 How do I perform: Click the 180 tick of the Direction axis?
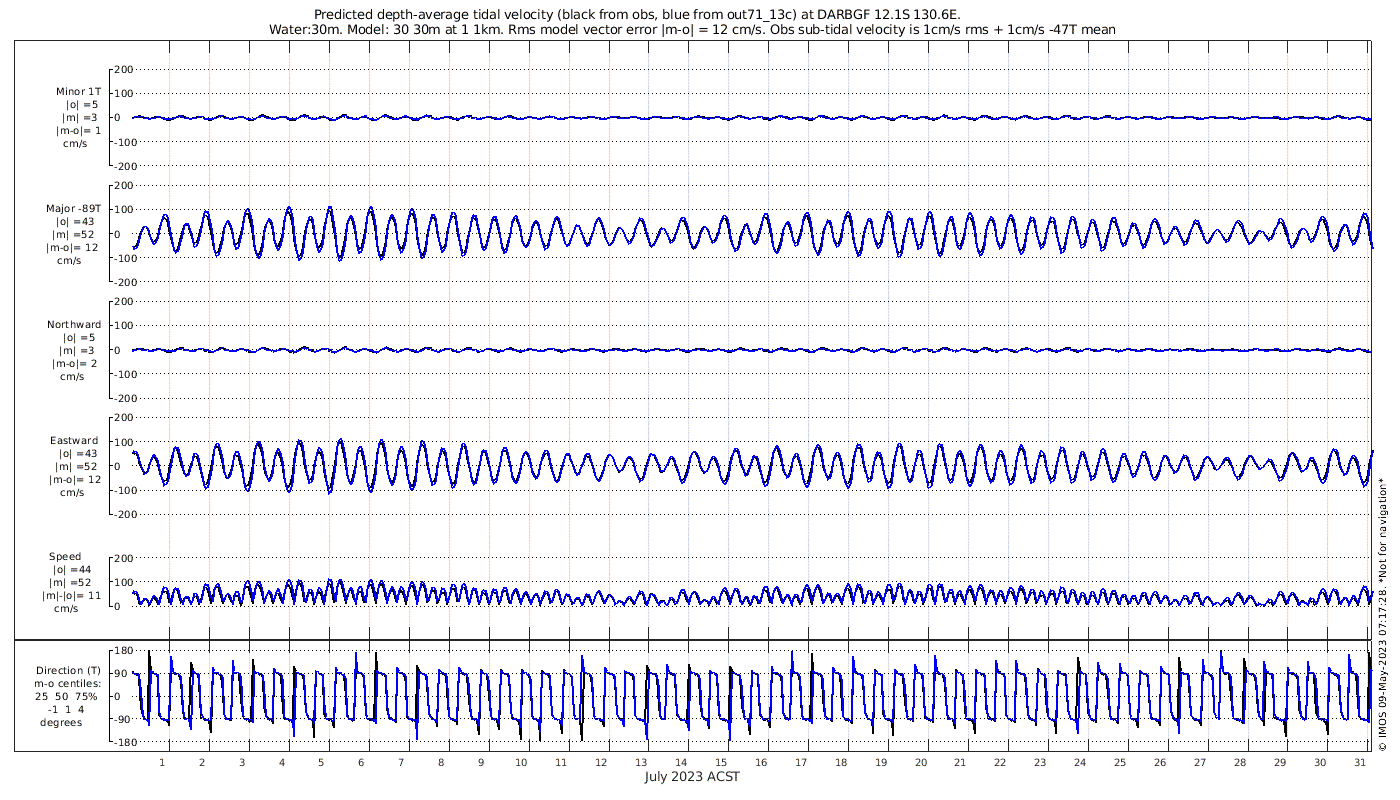pyautogui.click(x=124, y=651)
